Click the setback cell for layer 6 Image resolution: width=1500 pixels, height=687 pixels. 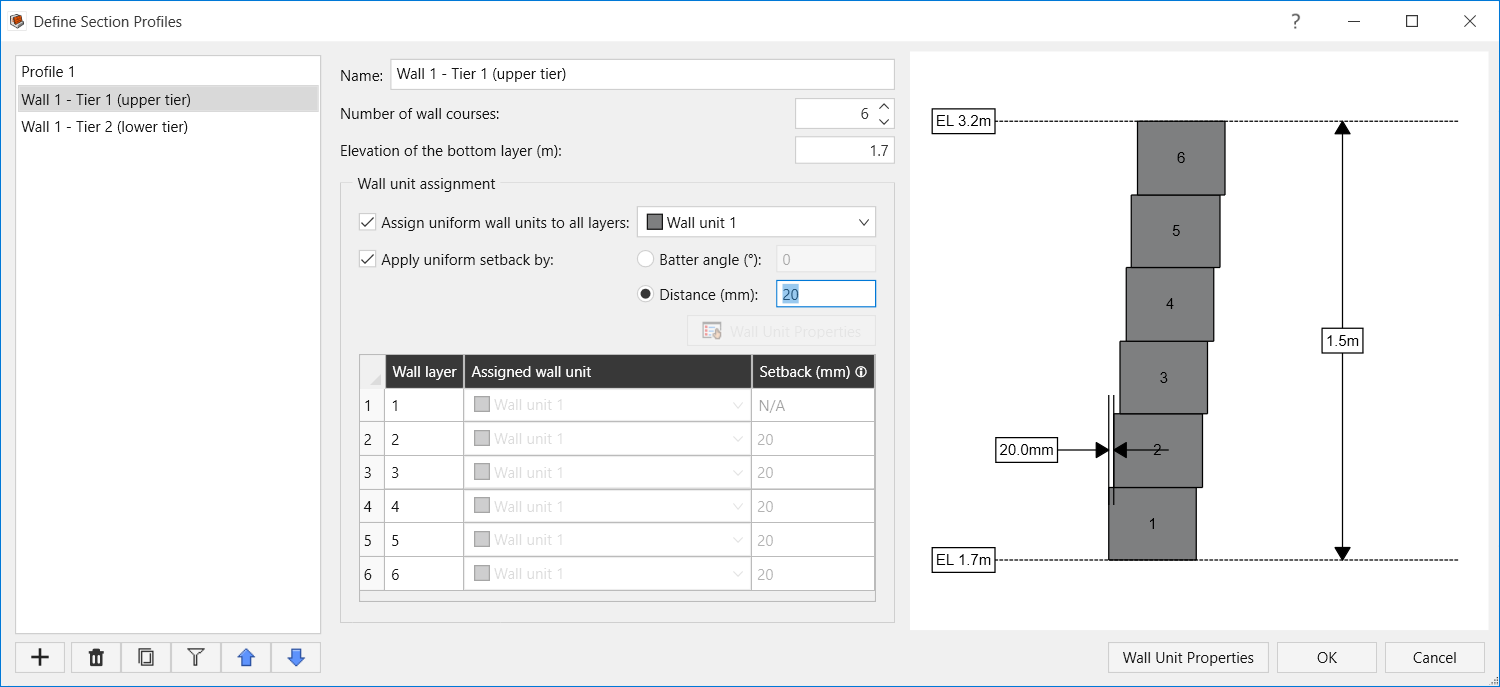pyautogui.click(x=813, y=574)
